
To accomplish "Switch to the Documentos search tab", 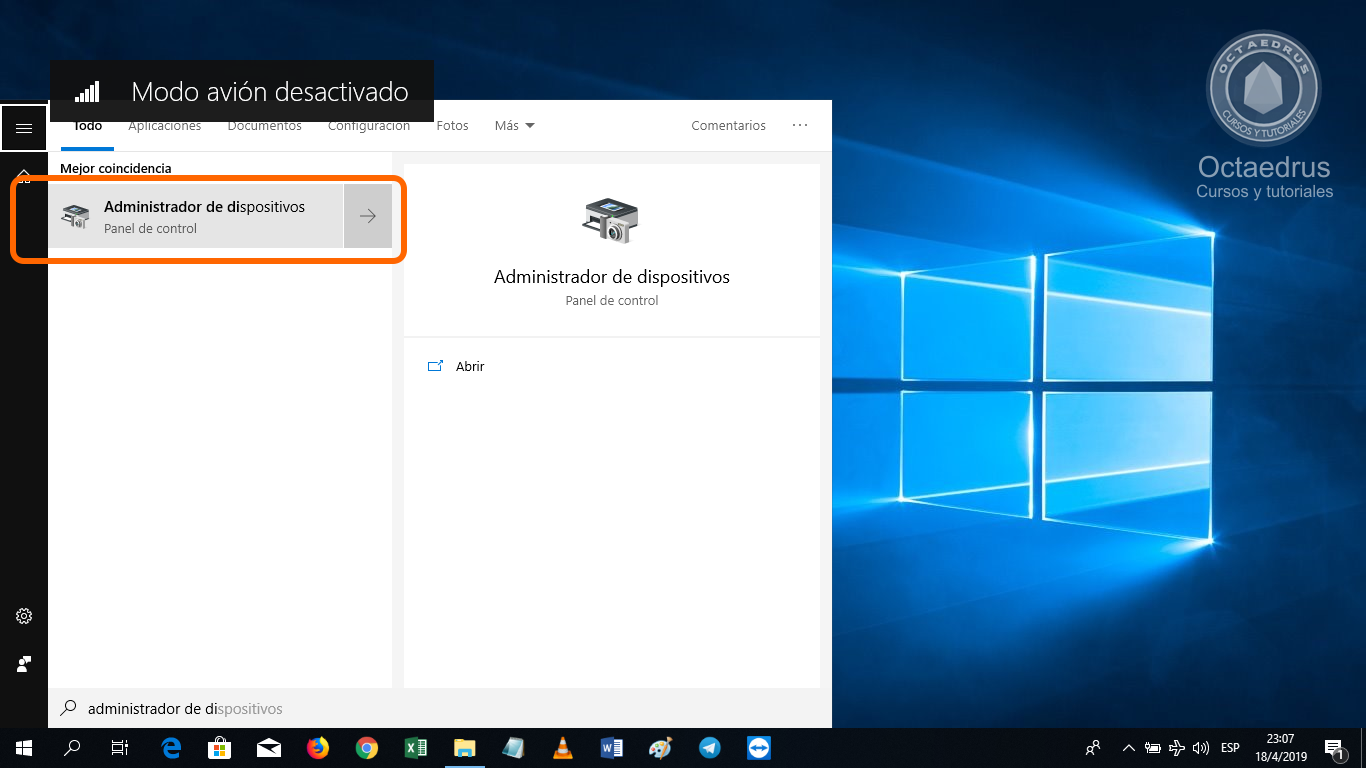I will (265, 126).
